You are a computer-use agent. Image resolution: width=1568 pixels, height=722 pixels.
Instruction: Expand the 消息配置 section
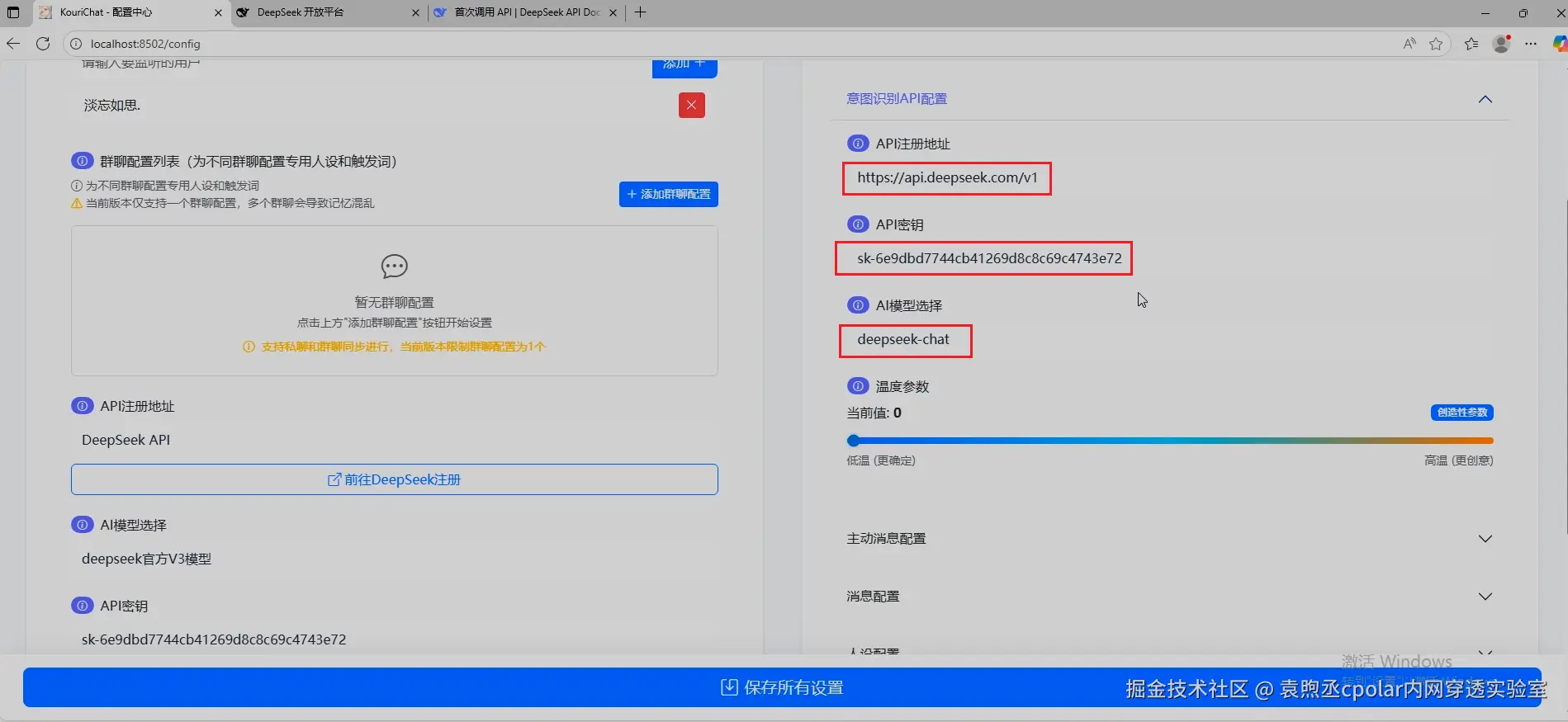[x=1485, y=597]
